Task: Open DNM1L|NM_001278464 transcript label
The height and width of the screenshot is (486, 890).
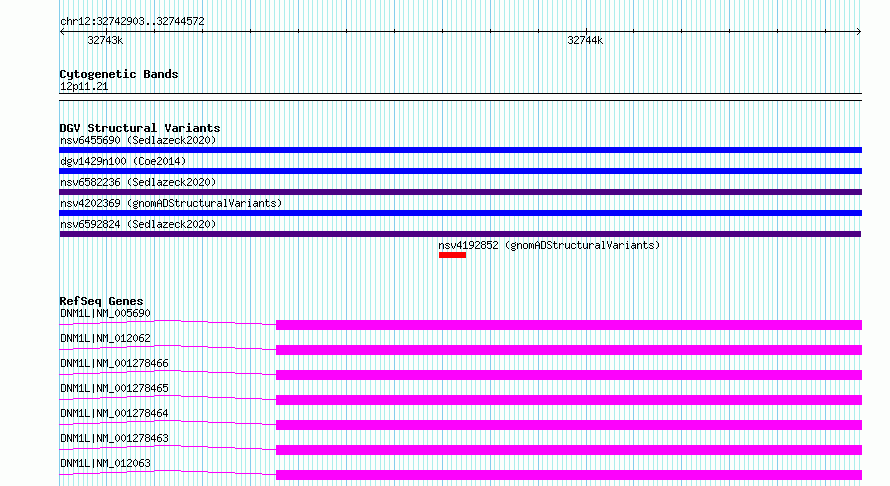Action: [114, 413]
